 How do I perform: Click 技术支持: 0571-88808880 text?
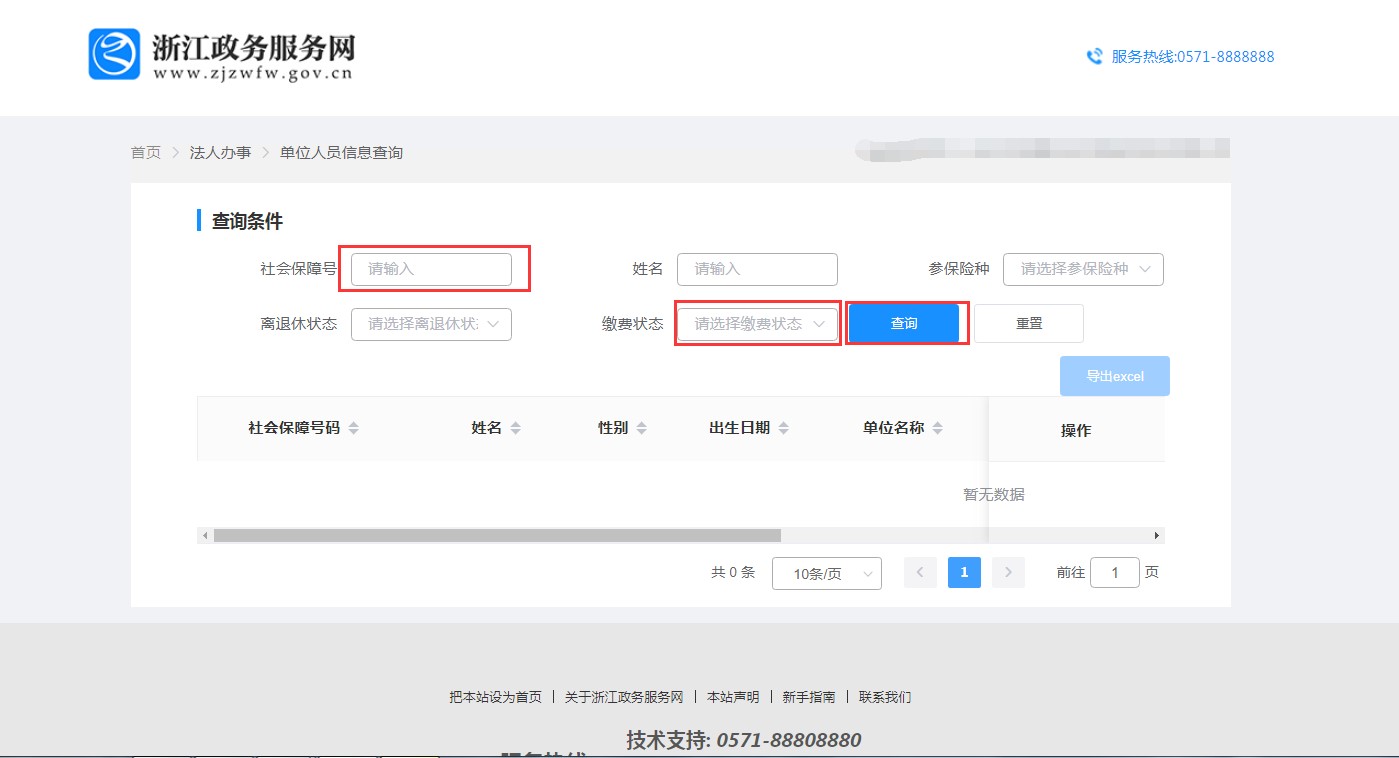744,740
